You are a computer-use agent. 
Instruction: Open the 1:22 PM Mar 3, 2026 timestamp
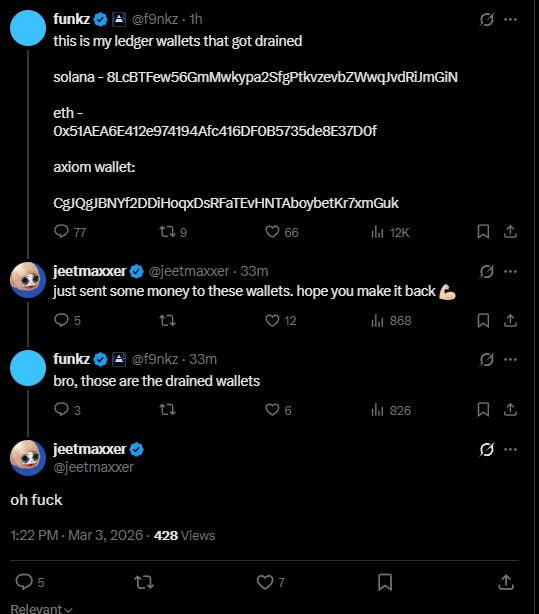tap(77, 535)
